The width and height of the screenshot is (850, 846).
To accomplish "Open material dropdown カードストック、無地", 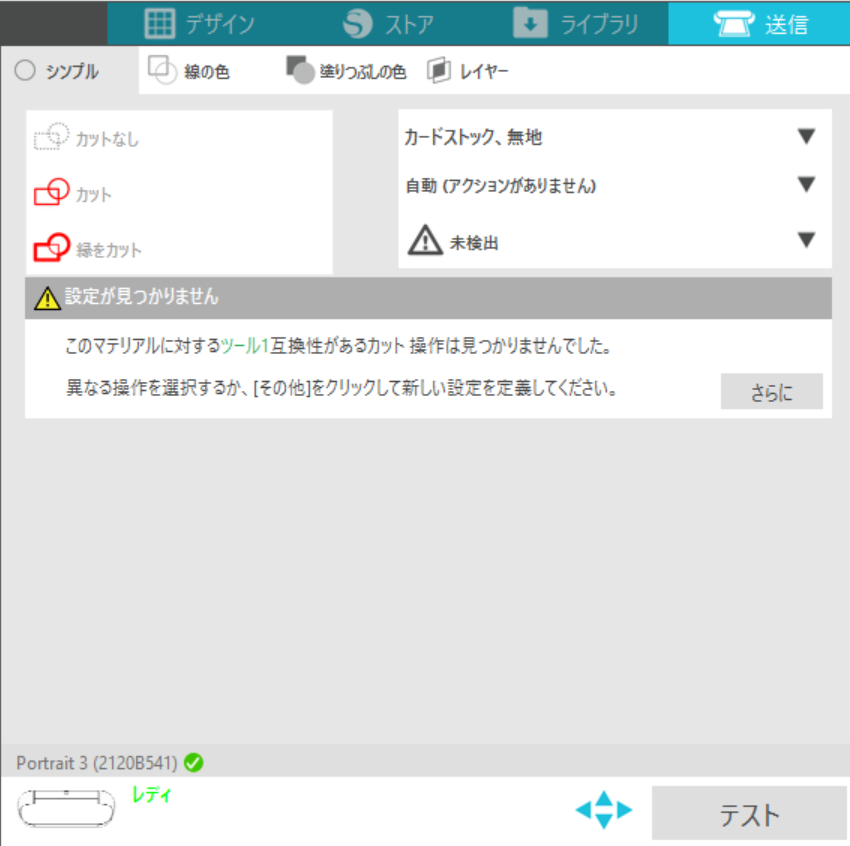I will click(615, 136).
